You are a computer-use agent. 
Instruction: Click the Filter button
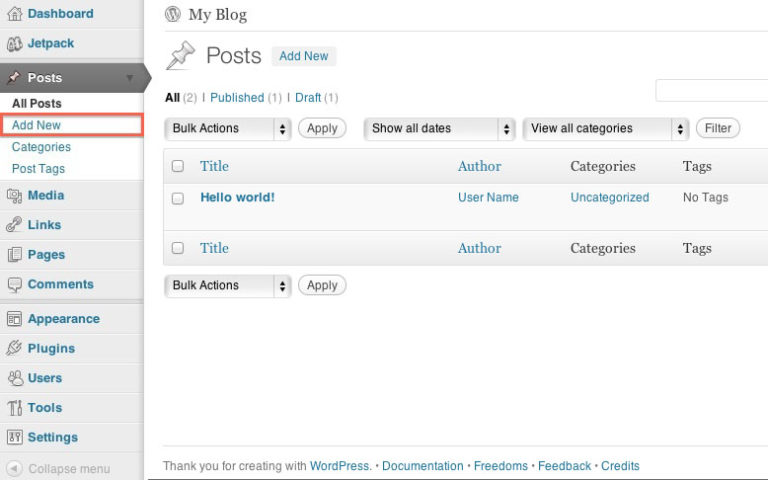718,128
